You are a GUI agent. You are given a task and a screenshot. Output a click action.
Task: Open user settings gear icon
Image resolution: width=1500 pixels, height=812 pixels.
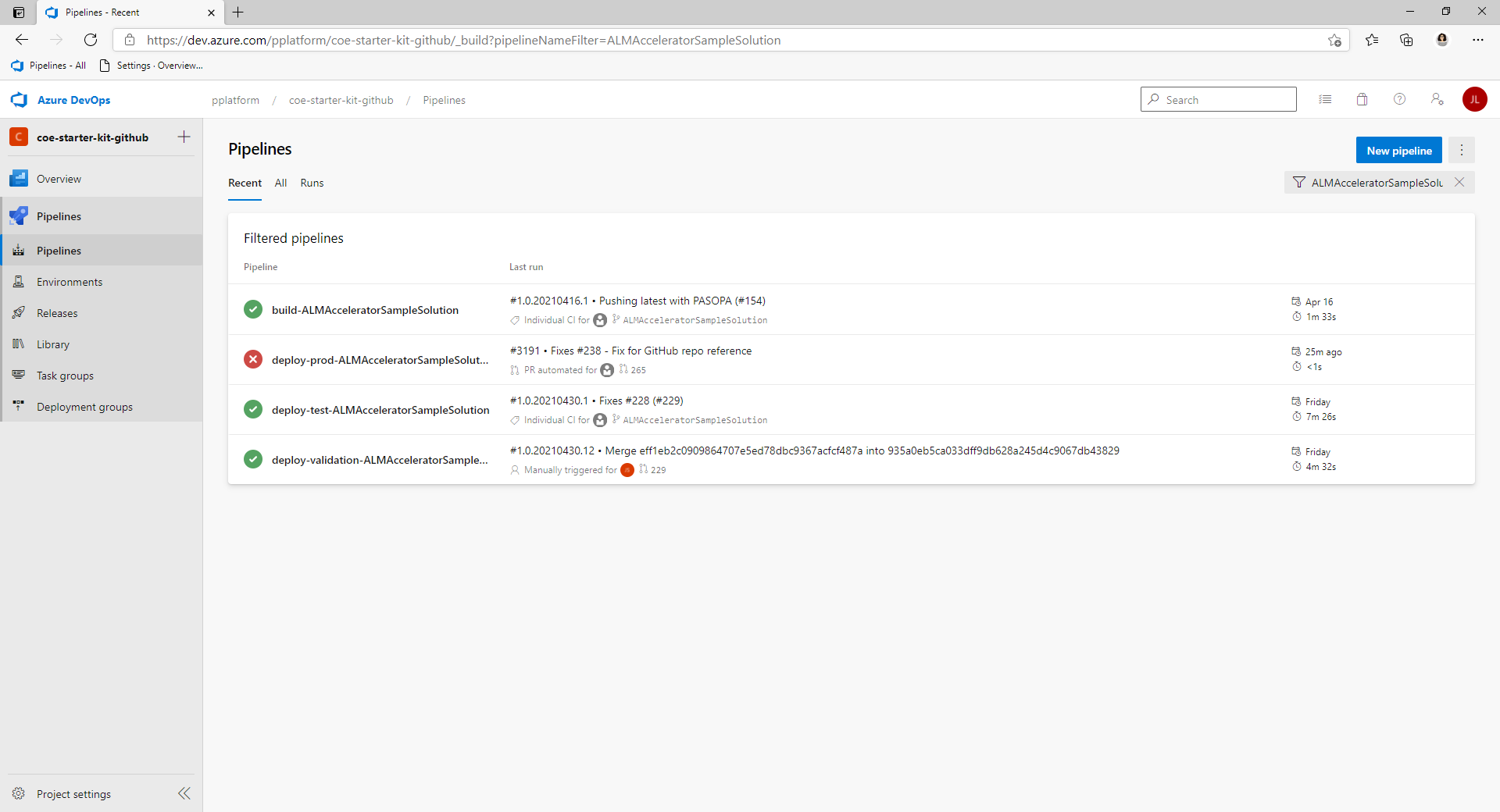tap(1437, 99)
